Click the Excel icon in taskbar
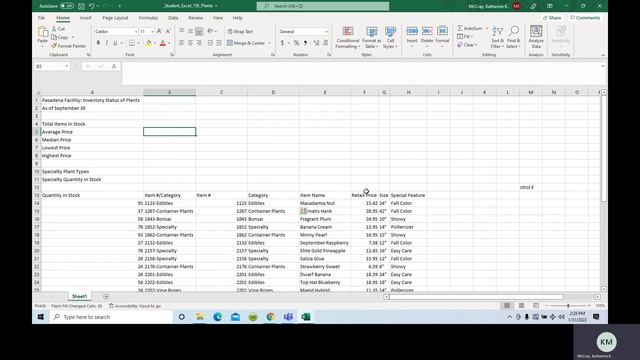Image resolution: width=640 pixels, height=360 pixels. pyautogui.click(x=306, y=317)
